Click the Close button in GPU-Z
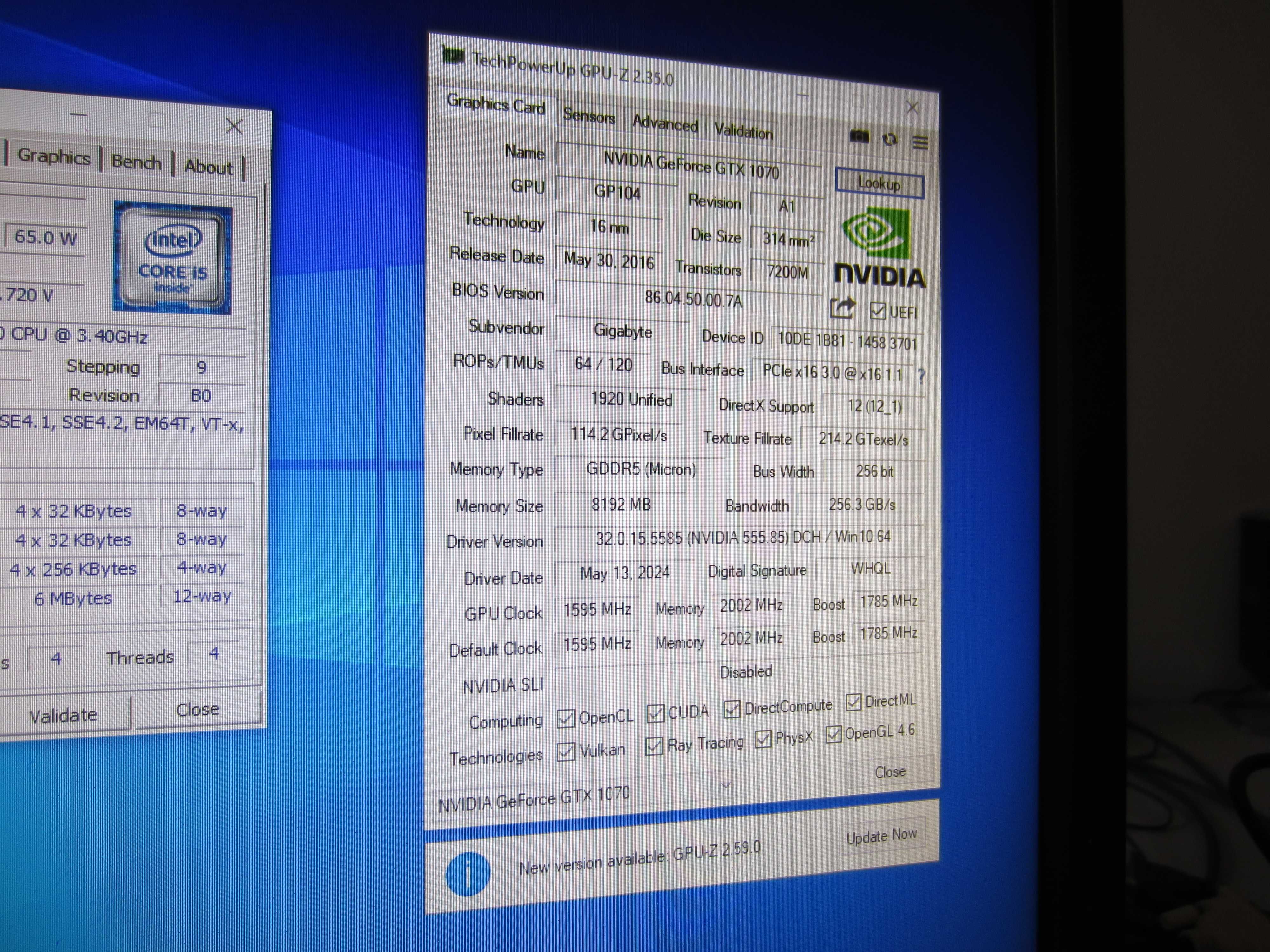 pyautogui.click(x=890, y=772)
